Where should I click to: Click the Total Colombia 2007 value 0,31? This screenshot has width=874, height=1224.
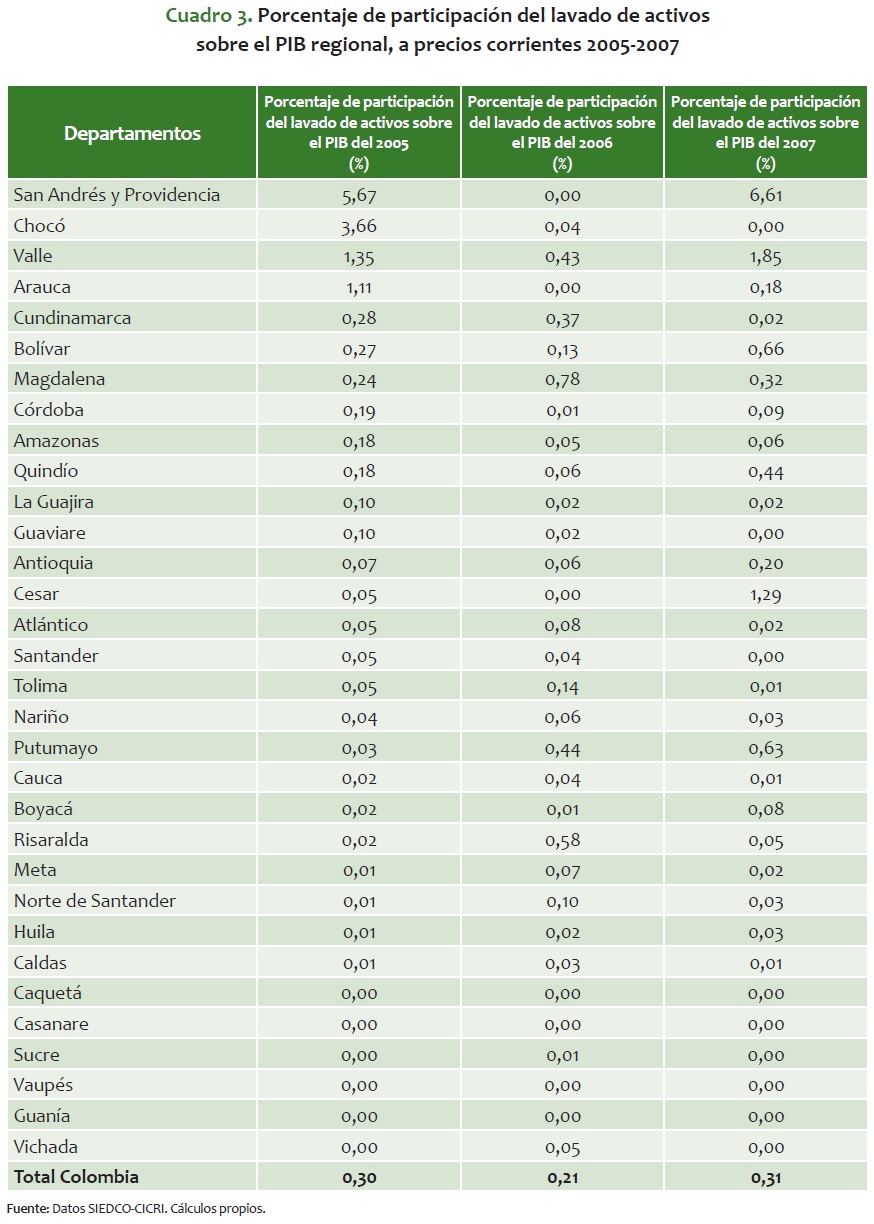point(766,1178)
